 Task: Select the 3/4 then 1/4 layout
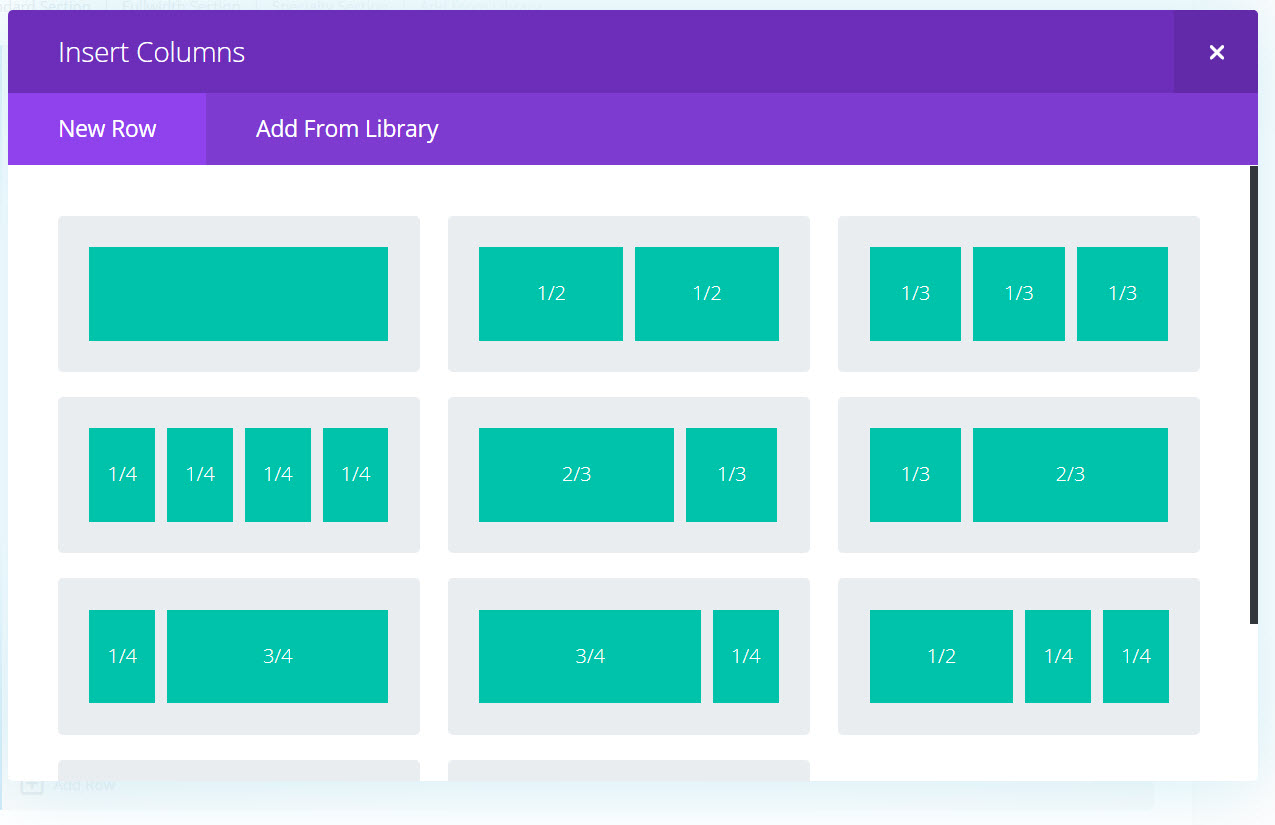pyautogui.click(x=629, y=656)
